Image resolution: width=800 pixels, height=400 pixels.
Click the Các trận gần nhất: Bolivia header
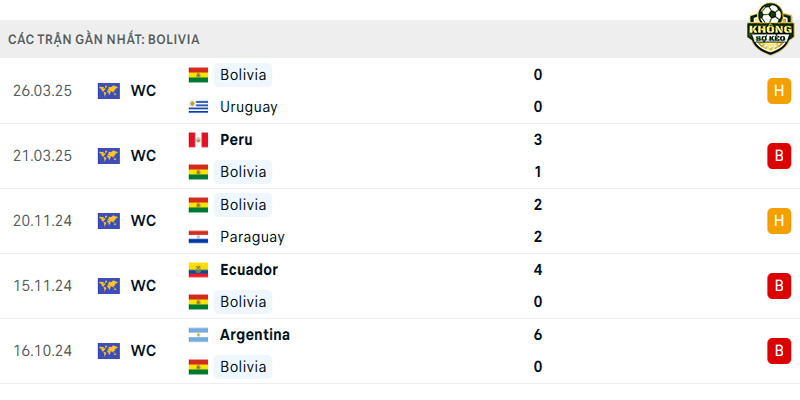(104, 39)
